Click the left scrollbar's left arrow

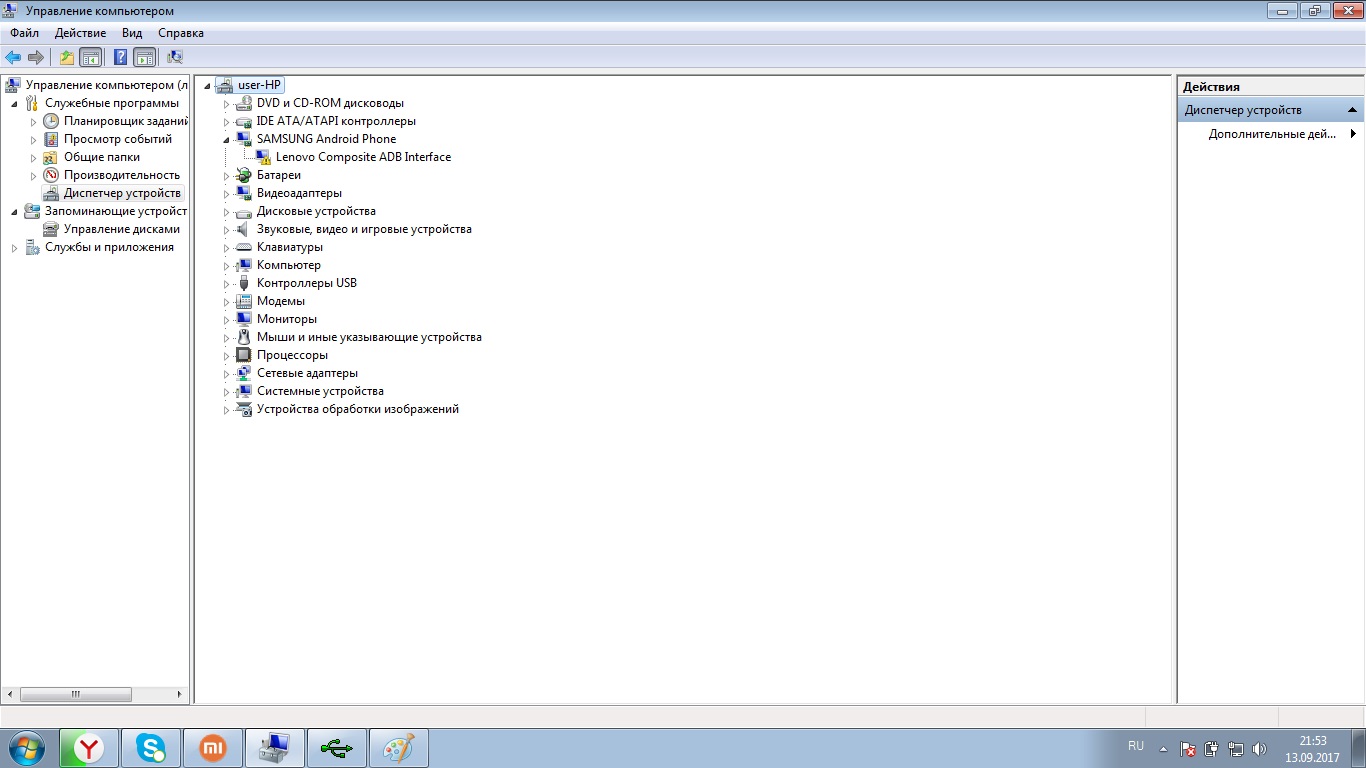point(12,694)
